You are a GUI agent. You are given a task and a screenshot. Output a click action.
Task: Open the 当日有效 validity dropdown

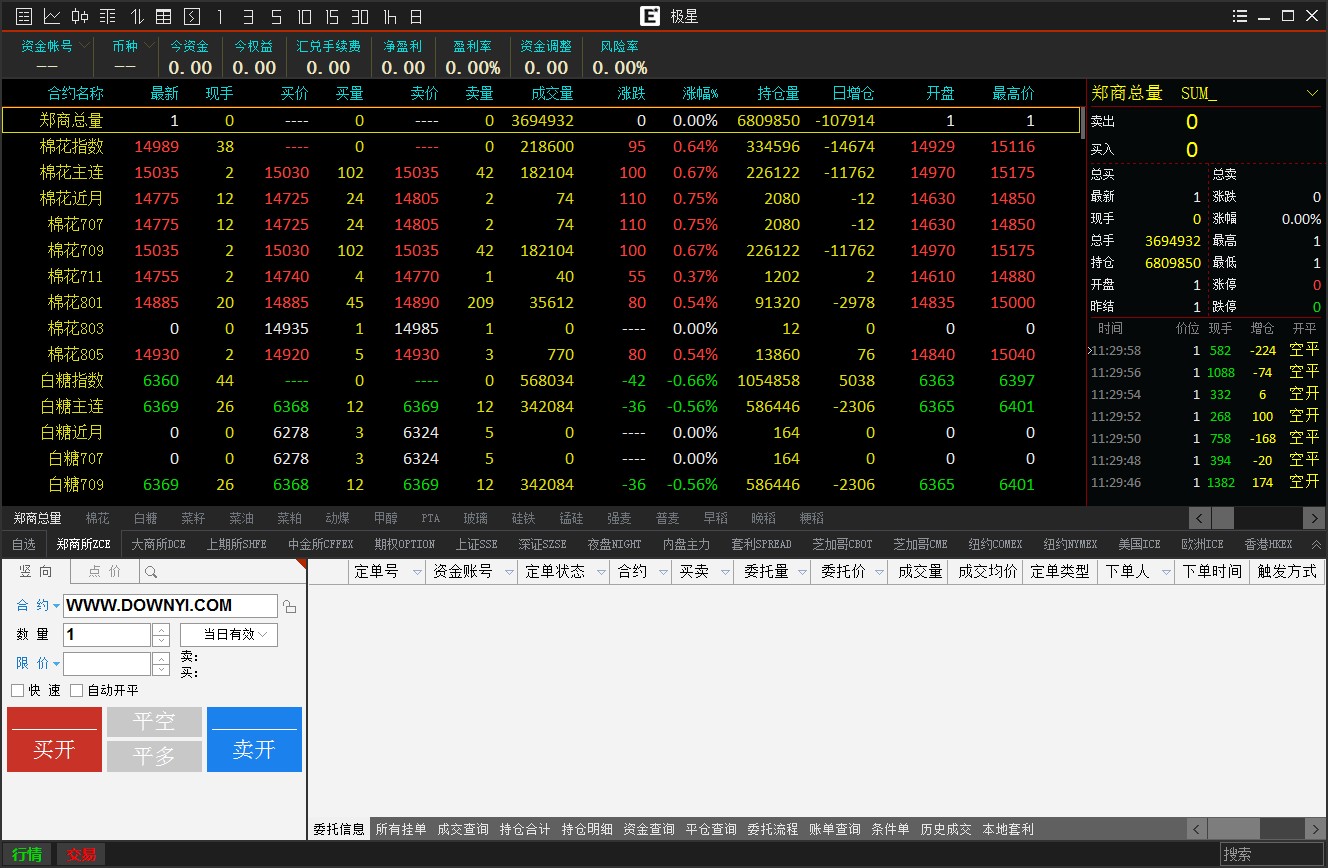tap(229, 634)
